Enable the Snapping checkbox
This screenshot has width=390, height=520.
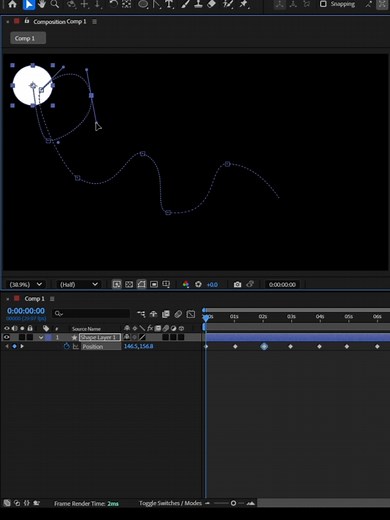pos(323,4)
